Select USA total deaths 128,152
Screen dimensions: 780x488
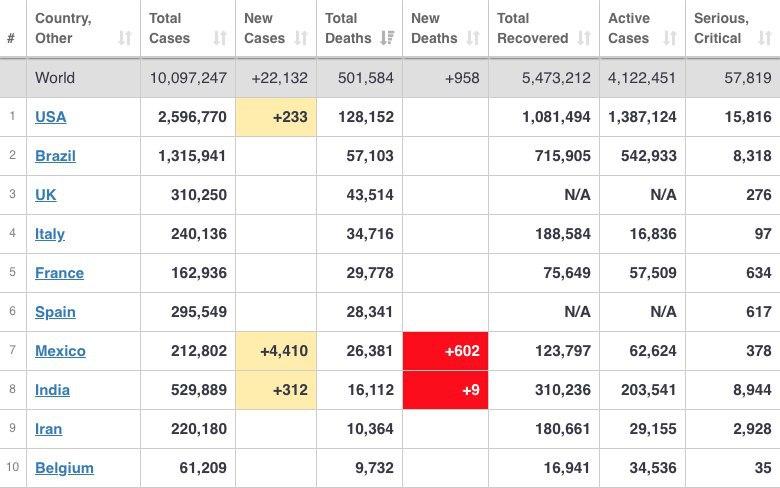click(x=366, y=117)
